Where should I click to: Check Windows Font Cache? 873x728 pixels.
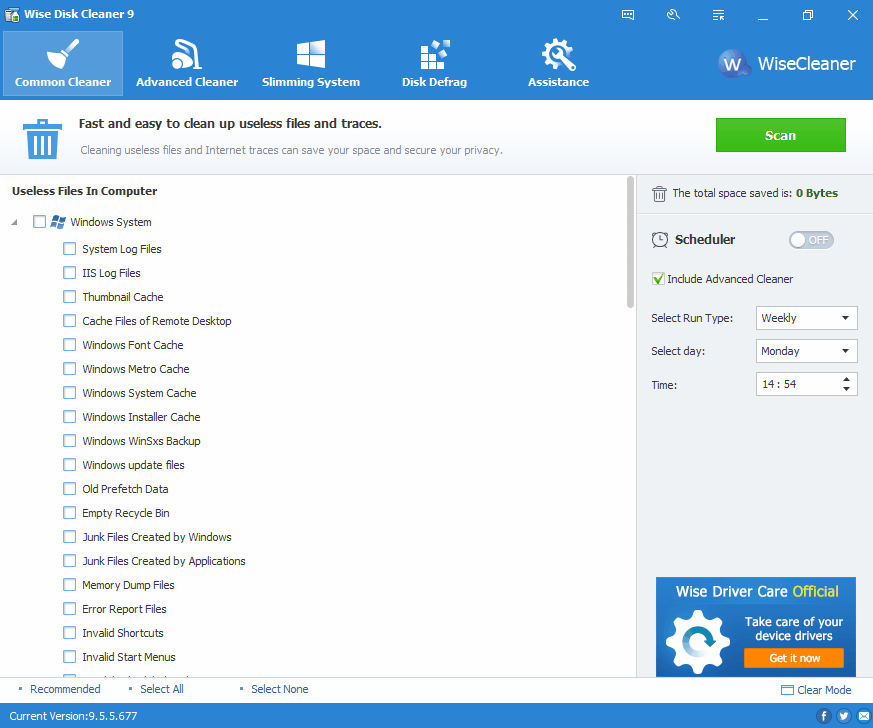point(70,345)
